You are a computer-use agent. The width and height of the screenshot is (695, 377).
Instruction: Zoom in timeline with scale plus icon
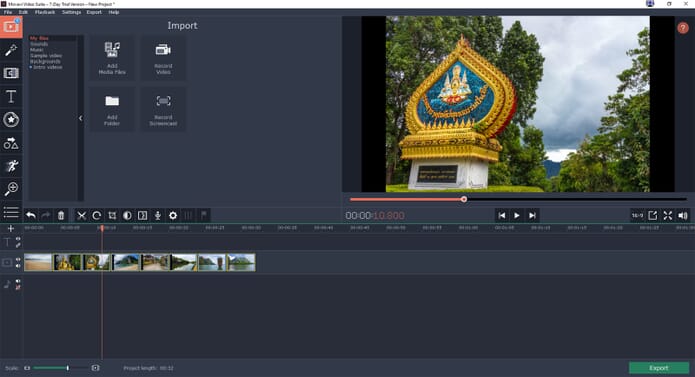[x=95, y=368]
